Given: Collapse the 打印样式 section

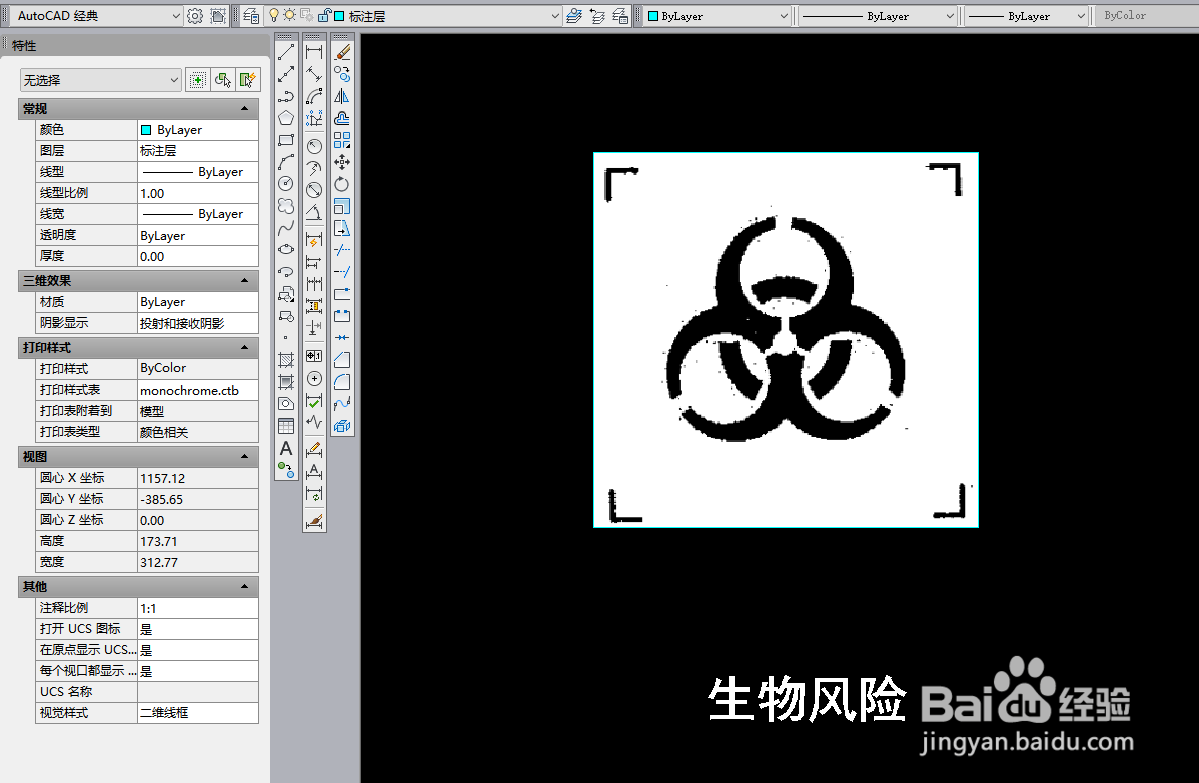Looking at the screenshot, I should coord(245,347).
